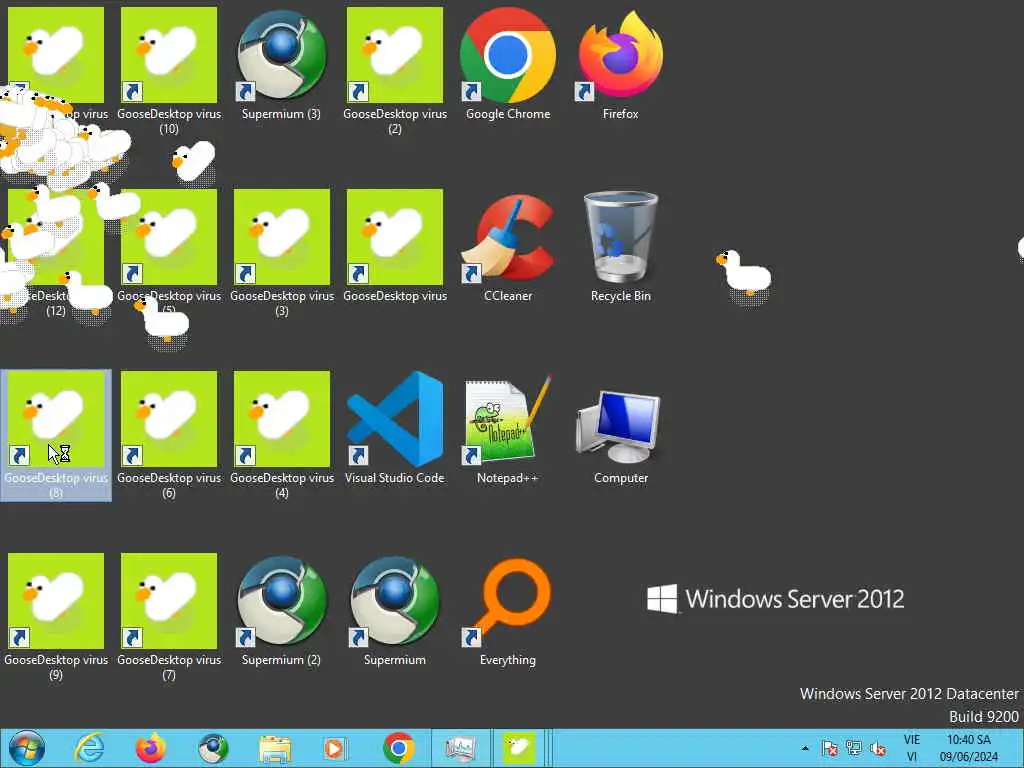Launch Firefox from the taskbar
Screen dimensions: 1024x768
pyautogui.click(x=151, y=748)
